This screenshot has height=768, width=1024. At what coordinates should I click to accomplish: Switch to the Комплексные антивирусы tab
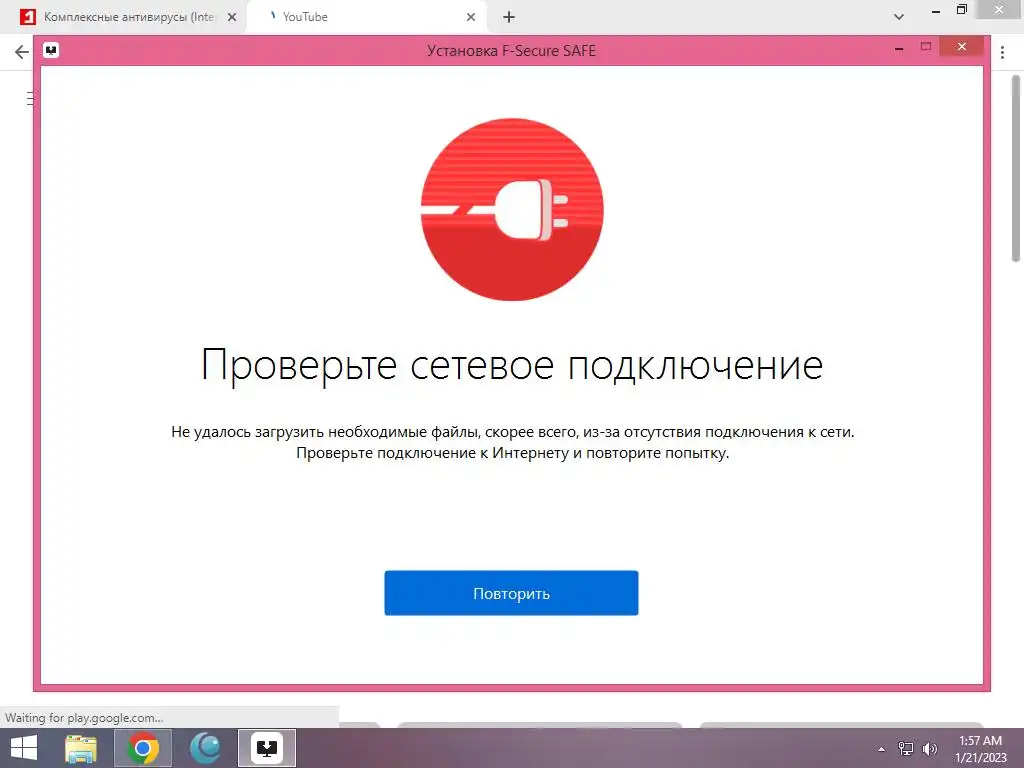129,17
